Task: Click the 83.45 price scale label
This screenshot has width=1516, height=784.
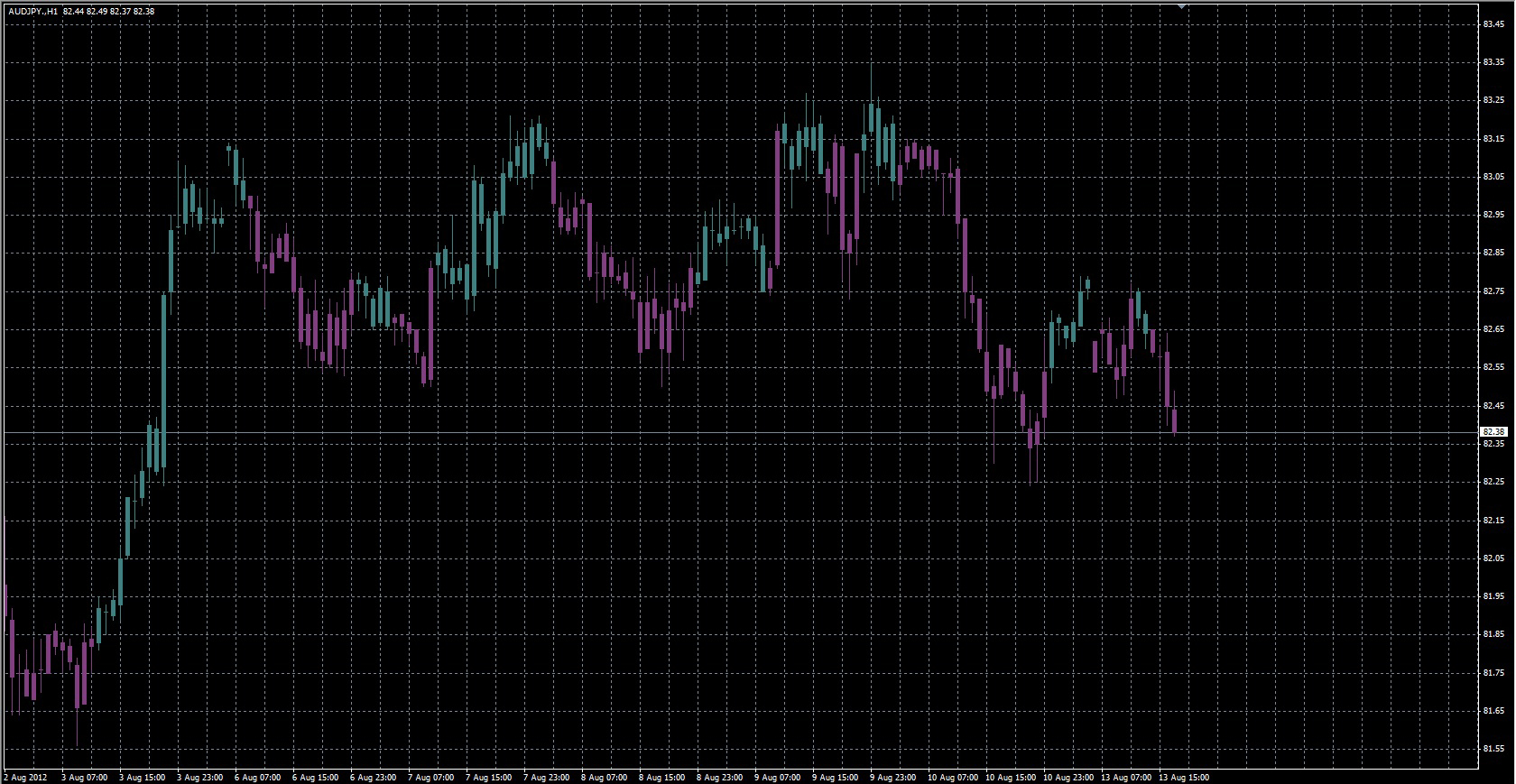Action: click(1493, 24)
